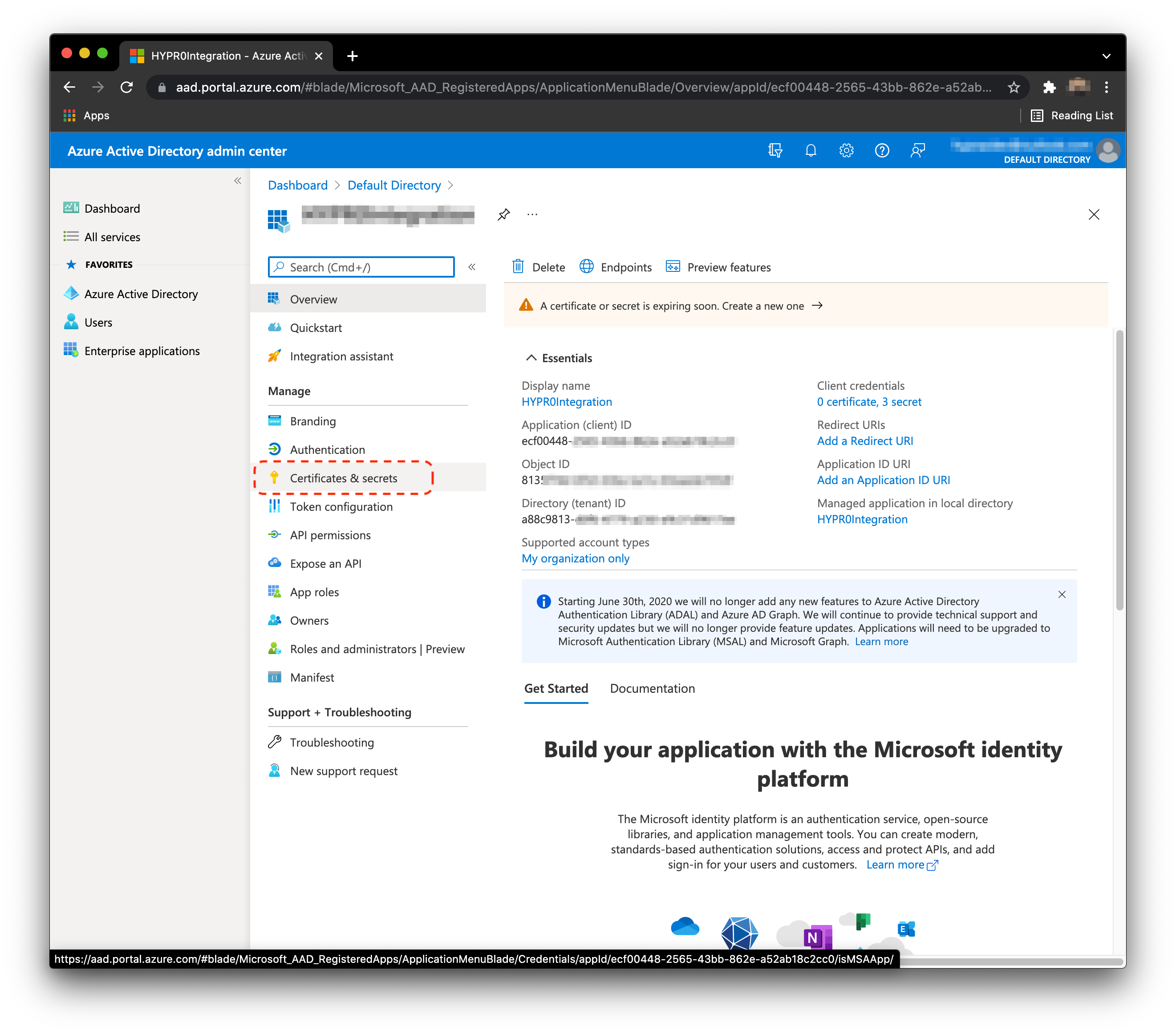Collapse the app menu panel
Image resolution: width=1176 pixels, height=1034 pixels.
click(472, 267)
